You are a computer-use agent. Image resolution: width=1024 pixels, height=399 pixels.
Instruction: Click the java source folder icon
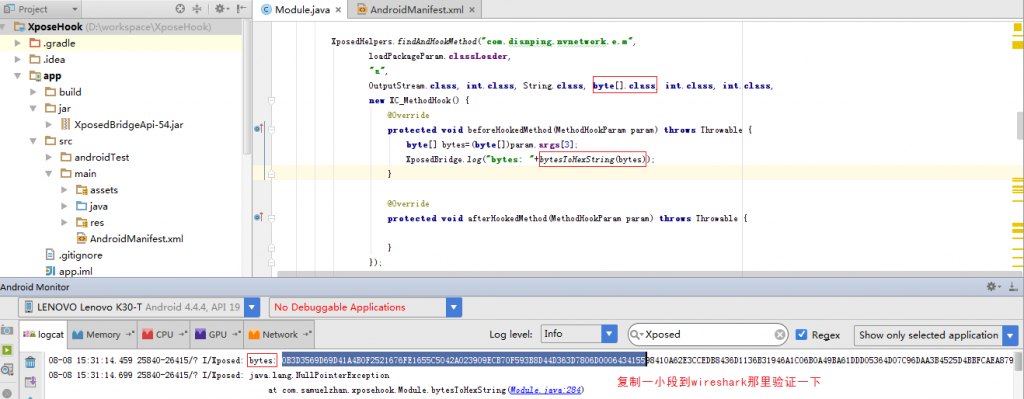click(x=82, y=206)
